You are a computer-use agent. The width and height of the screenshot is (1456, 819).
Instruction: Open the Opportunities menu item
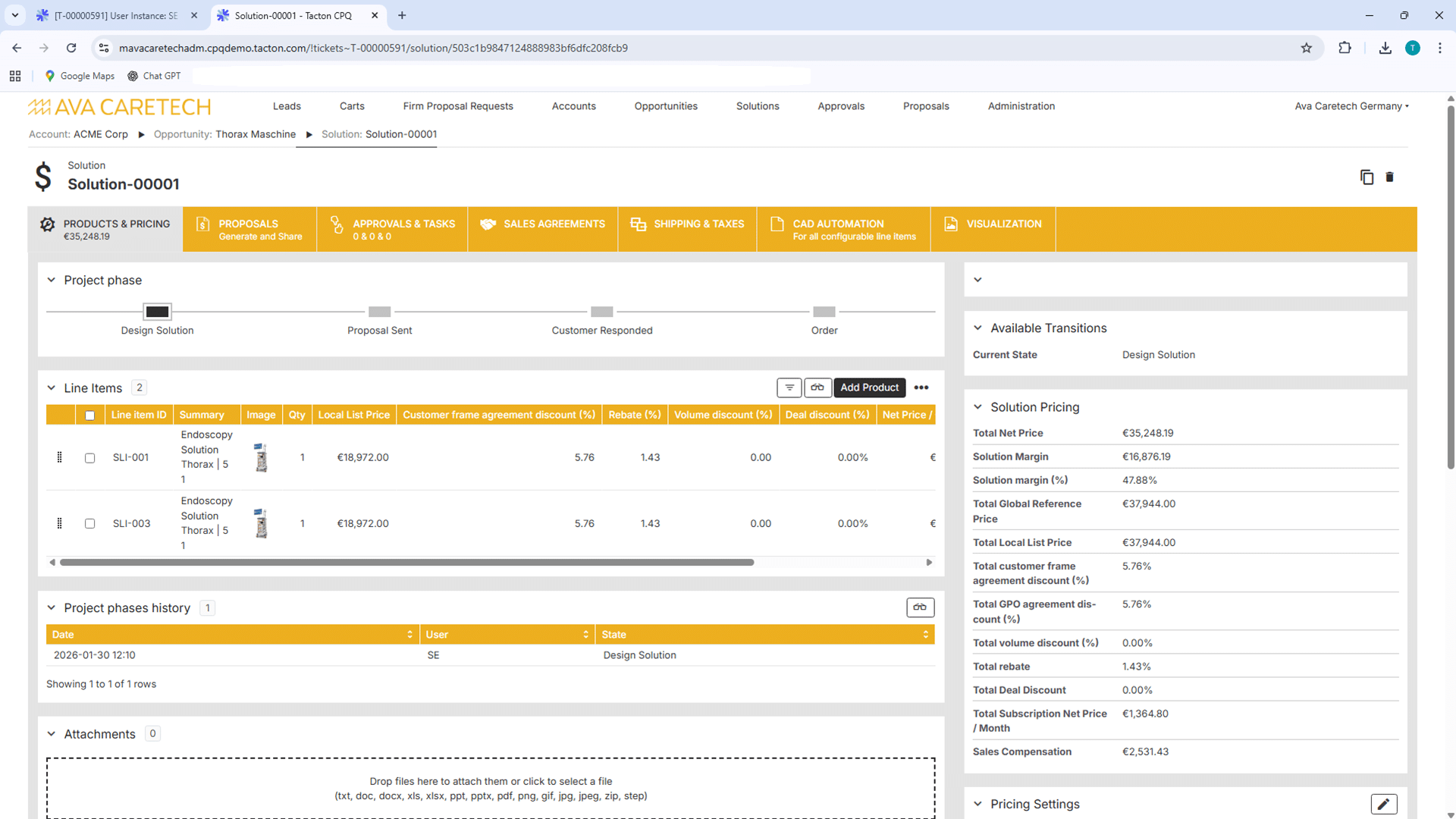click(x=666, y=106)
